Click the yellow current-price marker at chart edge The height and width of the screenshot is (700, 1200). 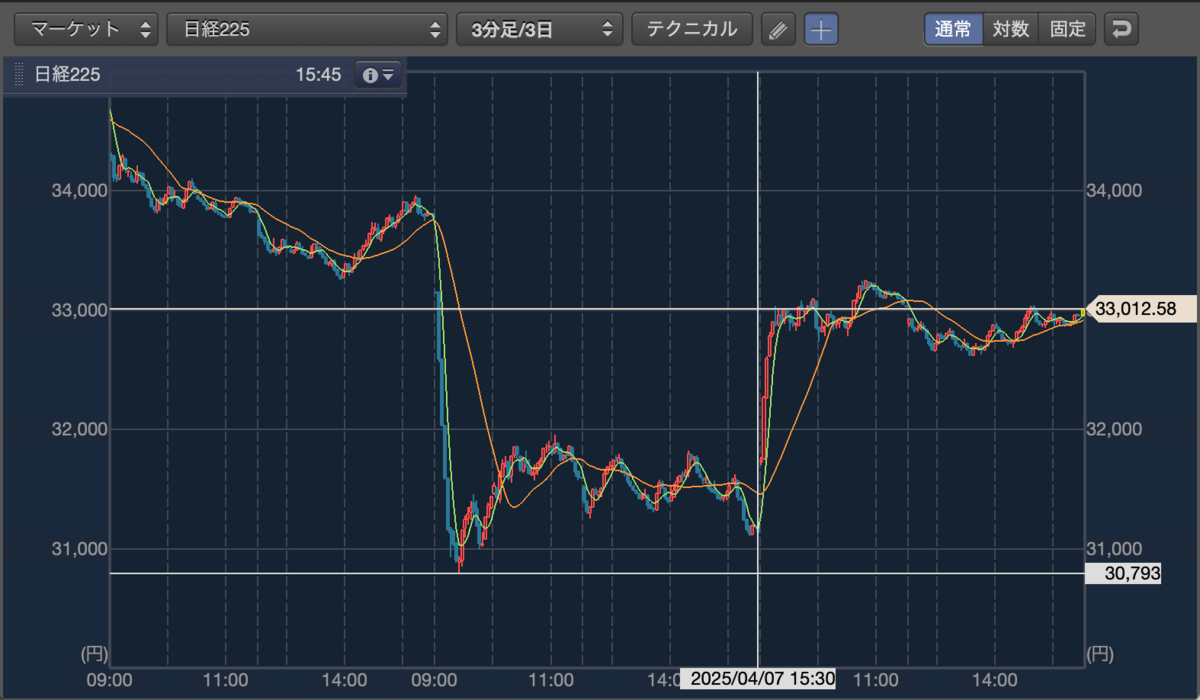[1083, 313]
